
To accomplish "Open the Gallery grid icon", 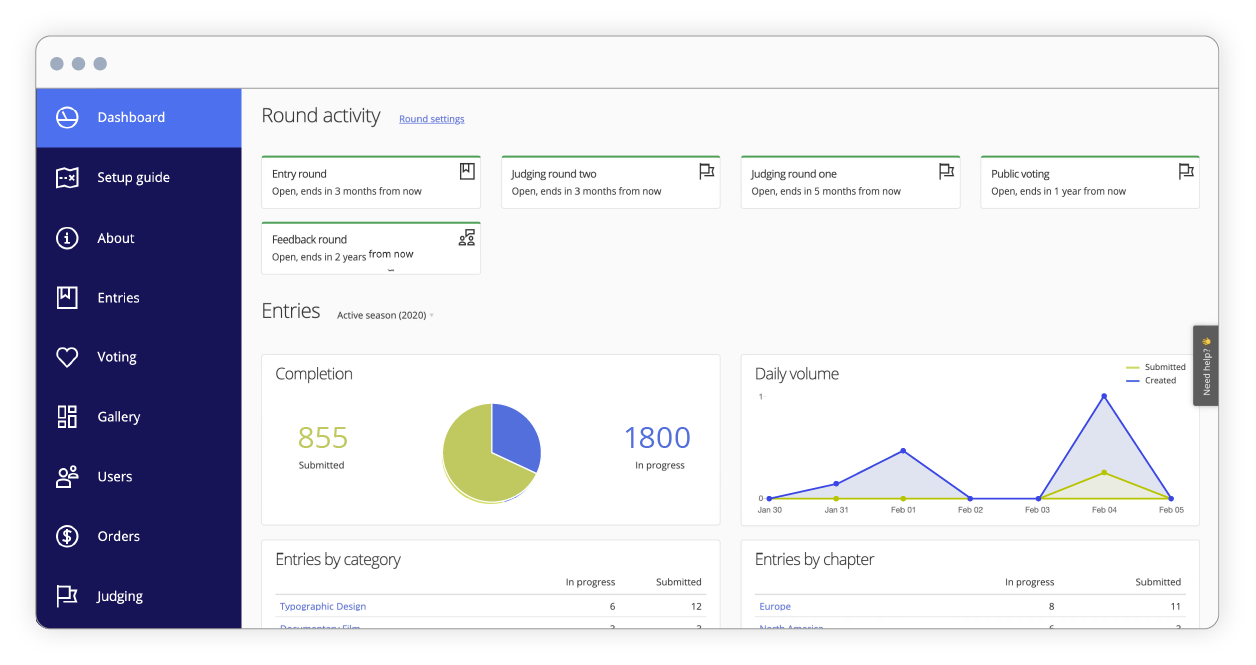I will pos(66,416).
